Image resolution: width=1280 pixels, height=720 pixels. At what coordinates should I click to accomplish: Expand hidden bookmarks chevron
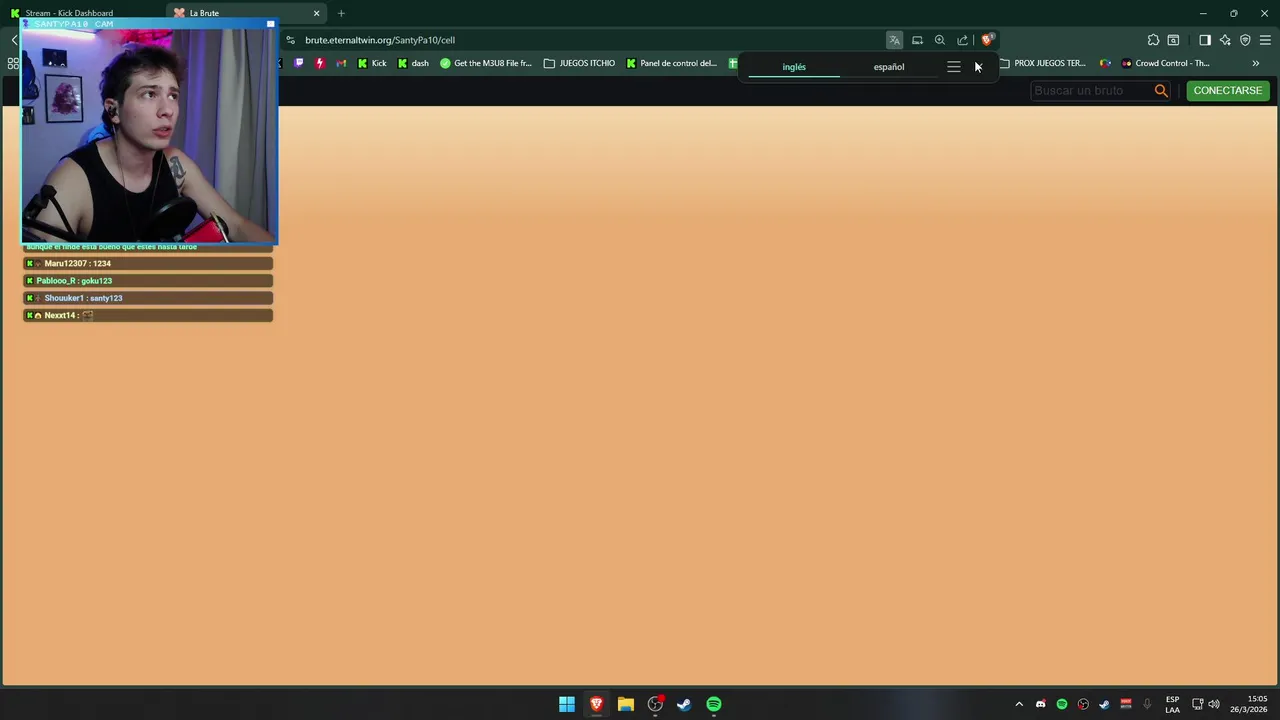1255,63
